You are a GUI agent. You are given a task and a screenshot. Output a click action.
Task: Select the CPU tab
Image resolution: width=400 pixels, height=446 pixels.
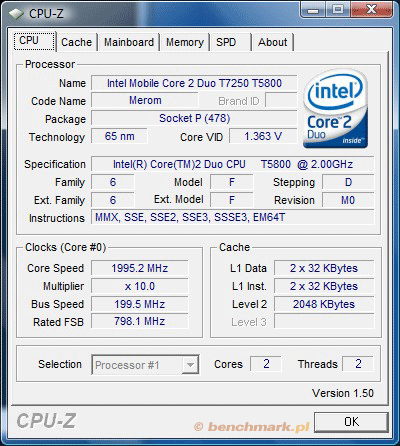tap(34, 41)
